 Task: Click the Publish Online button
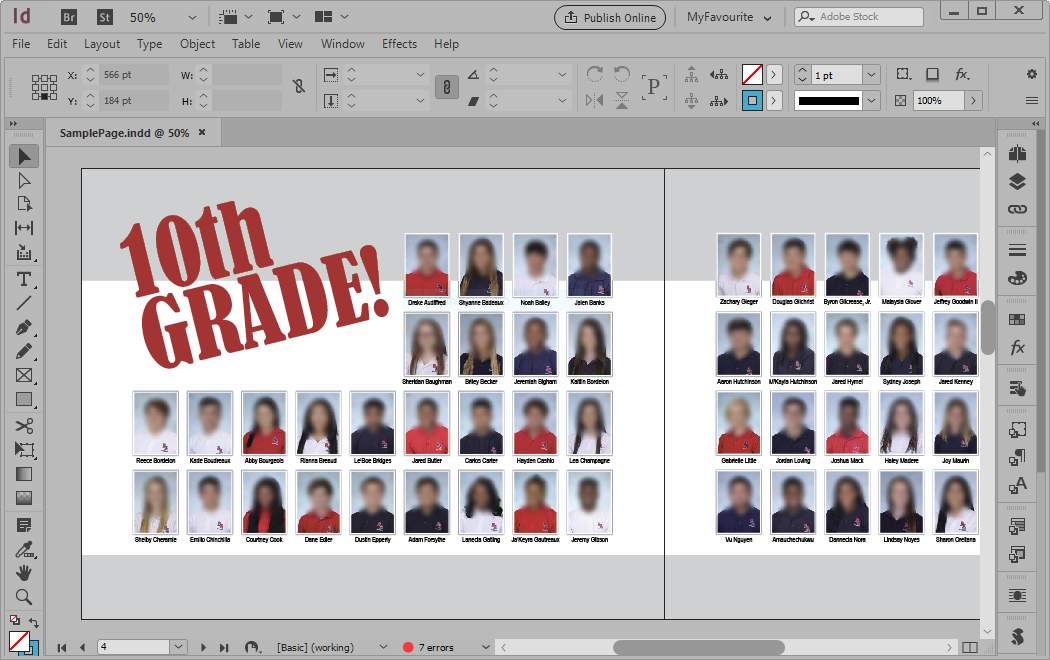coord(610,17)
